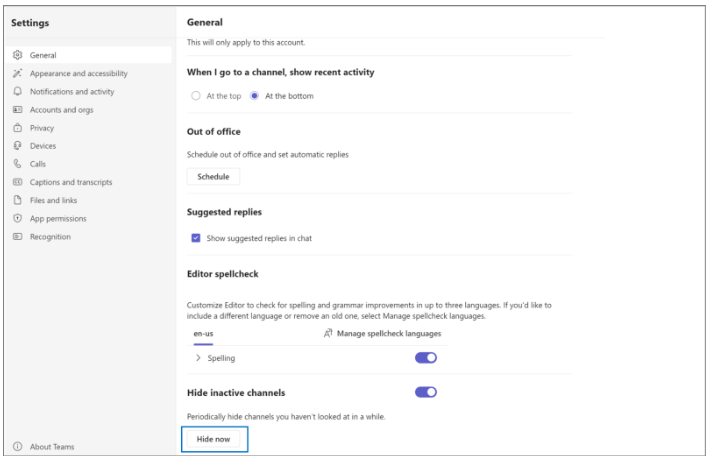Select the At the bottom radio button
This screenshot has height=457, width=706.
[254, 96]
